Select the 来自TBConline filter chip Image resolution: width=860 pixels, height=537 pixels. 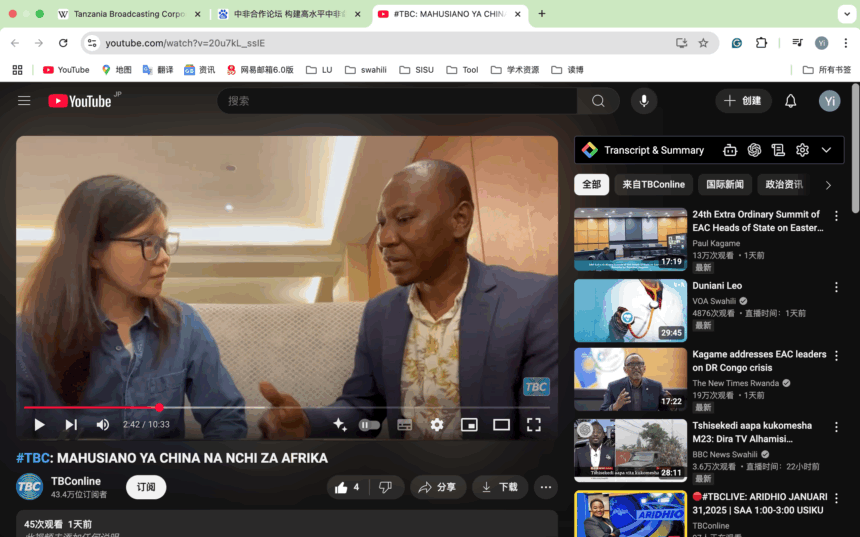[x=653, y=185]
